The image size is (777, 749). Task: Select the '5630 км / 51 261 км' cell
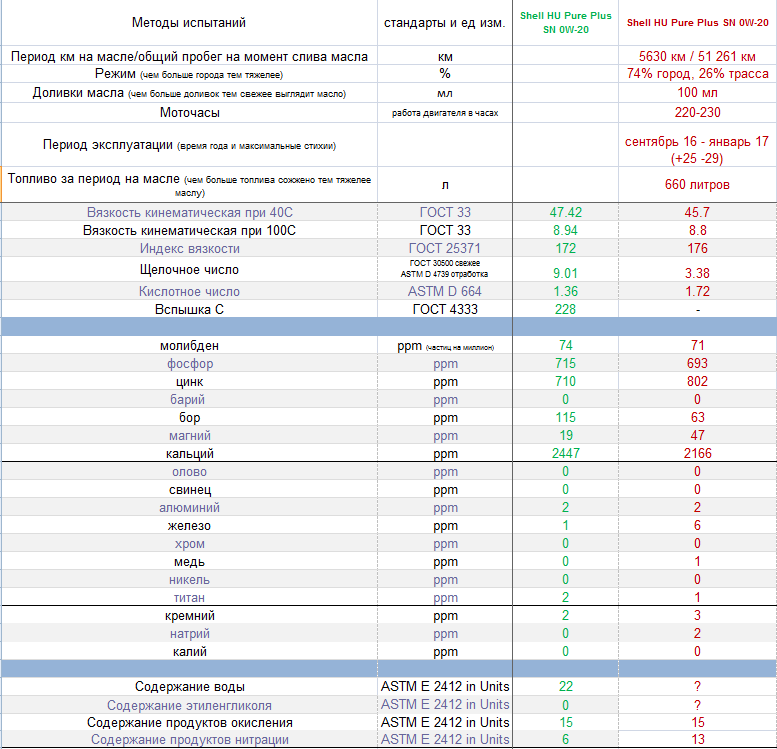click(697, 57)
